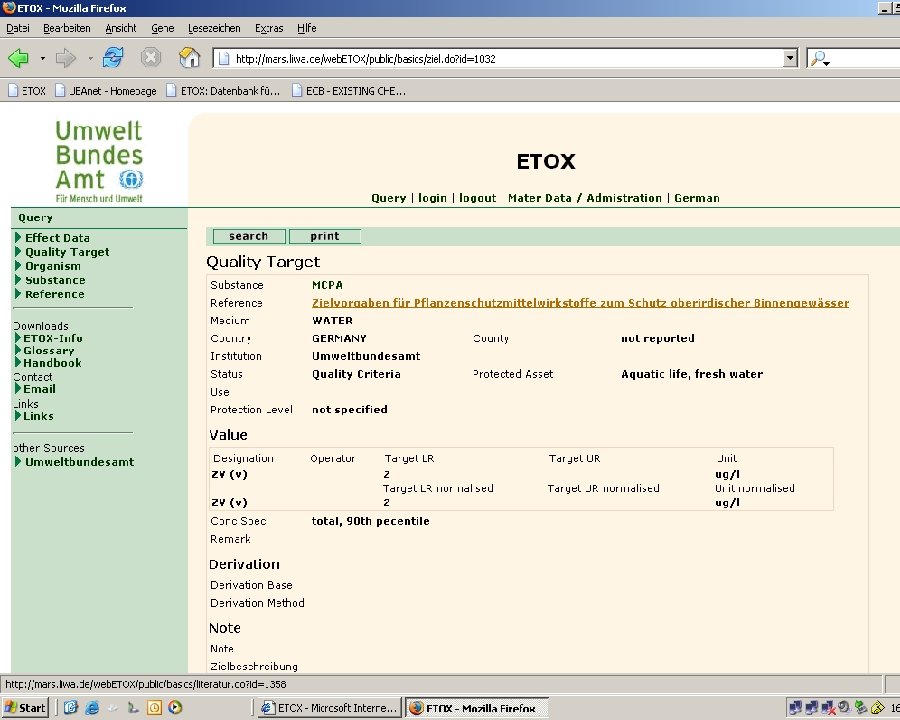The image size is (900, 720).
Task: Select the text Aquatic life, fresh water
Action: tap(692, 374)
